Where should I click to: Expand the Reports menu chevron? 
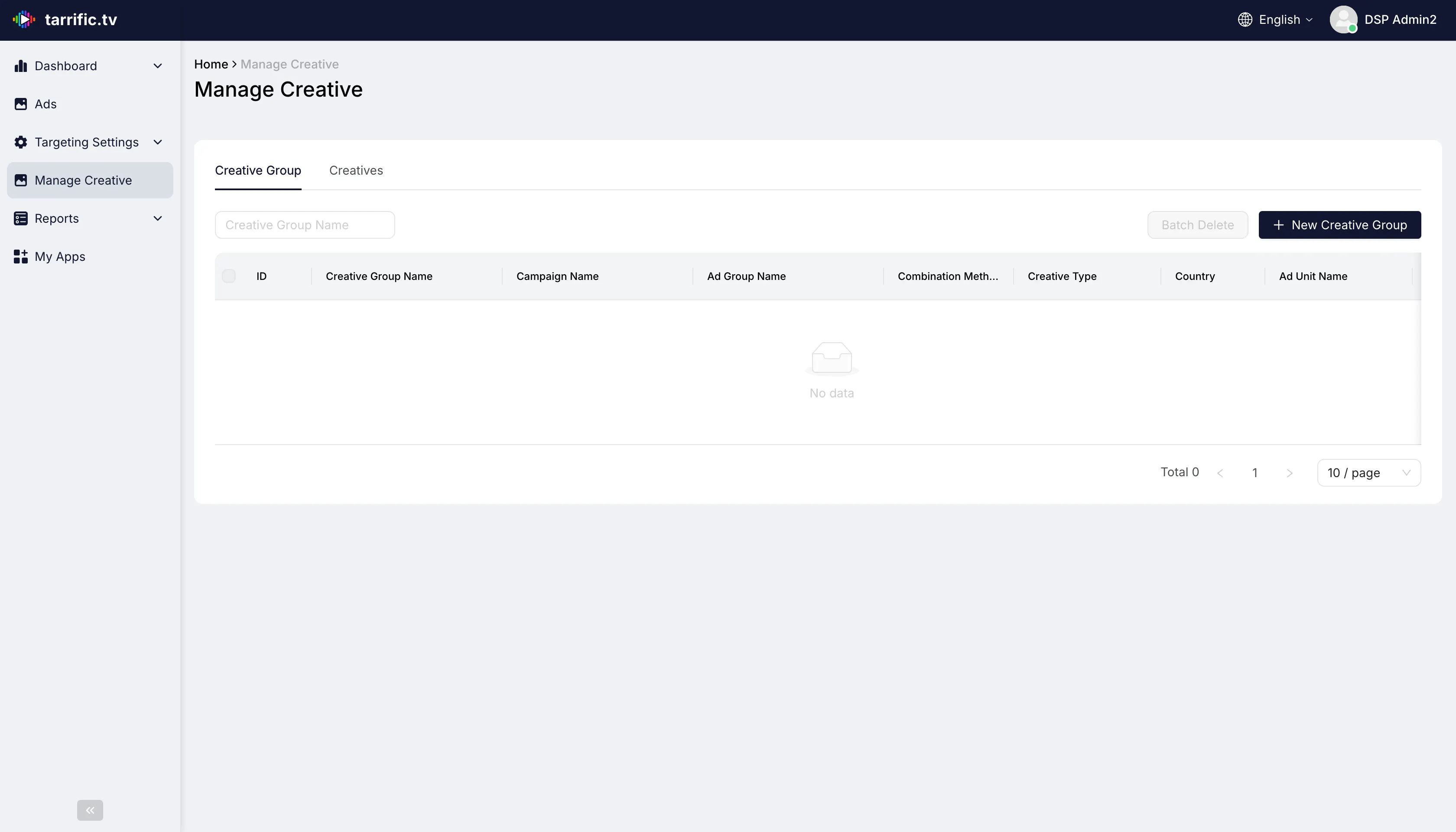(158, 218)
